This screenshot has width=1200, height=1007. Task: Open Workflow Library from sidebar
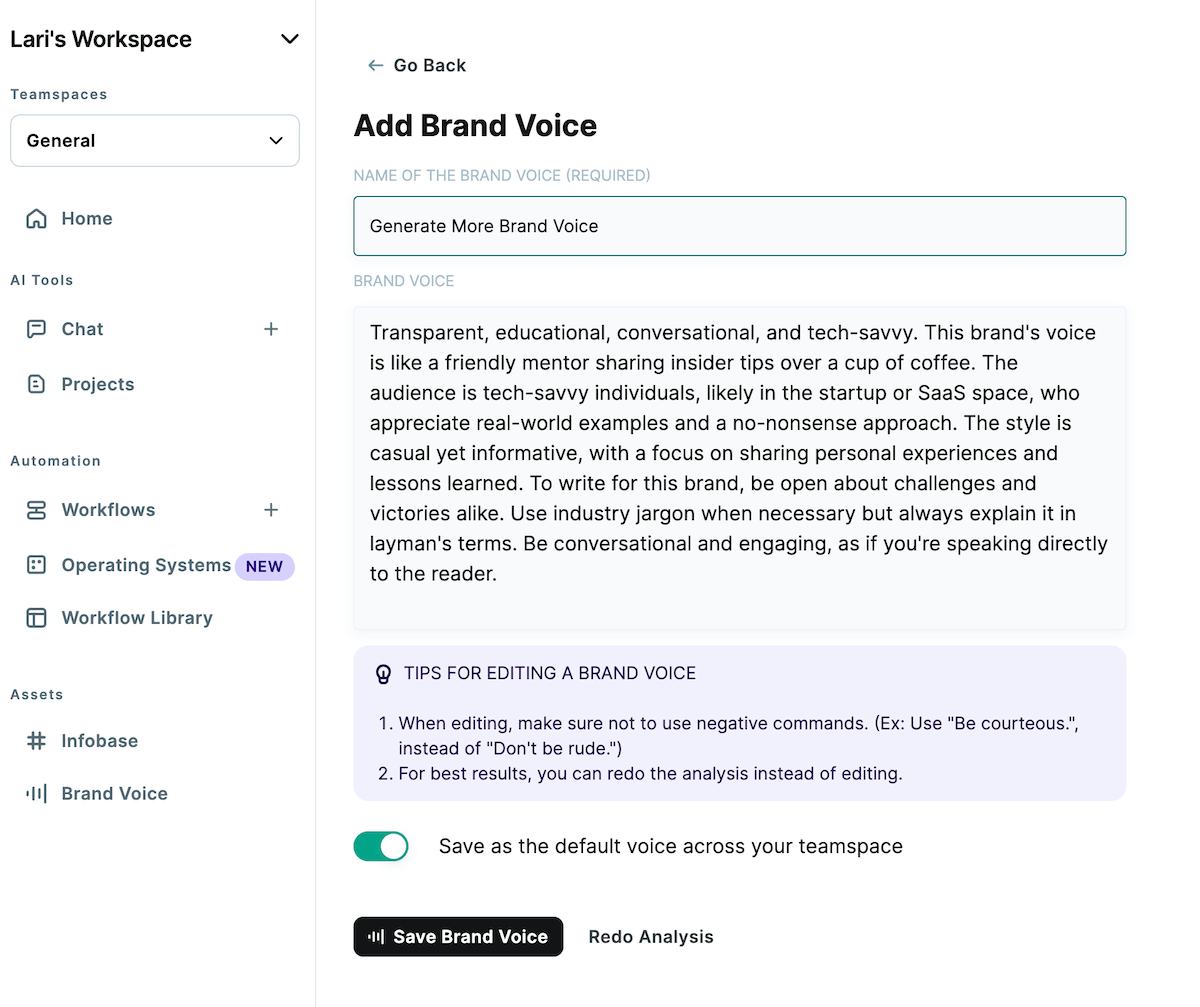137,618
